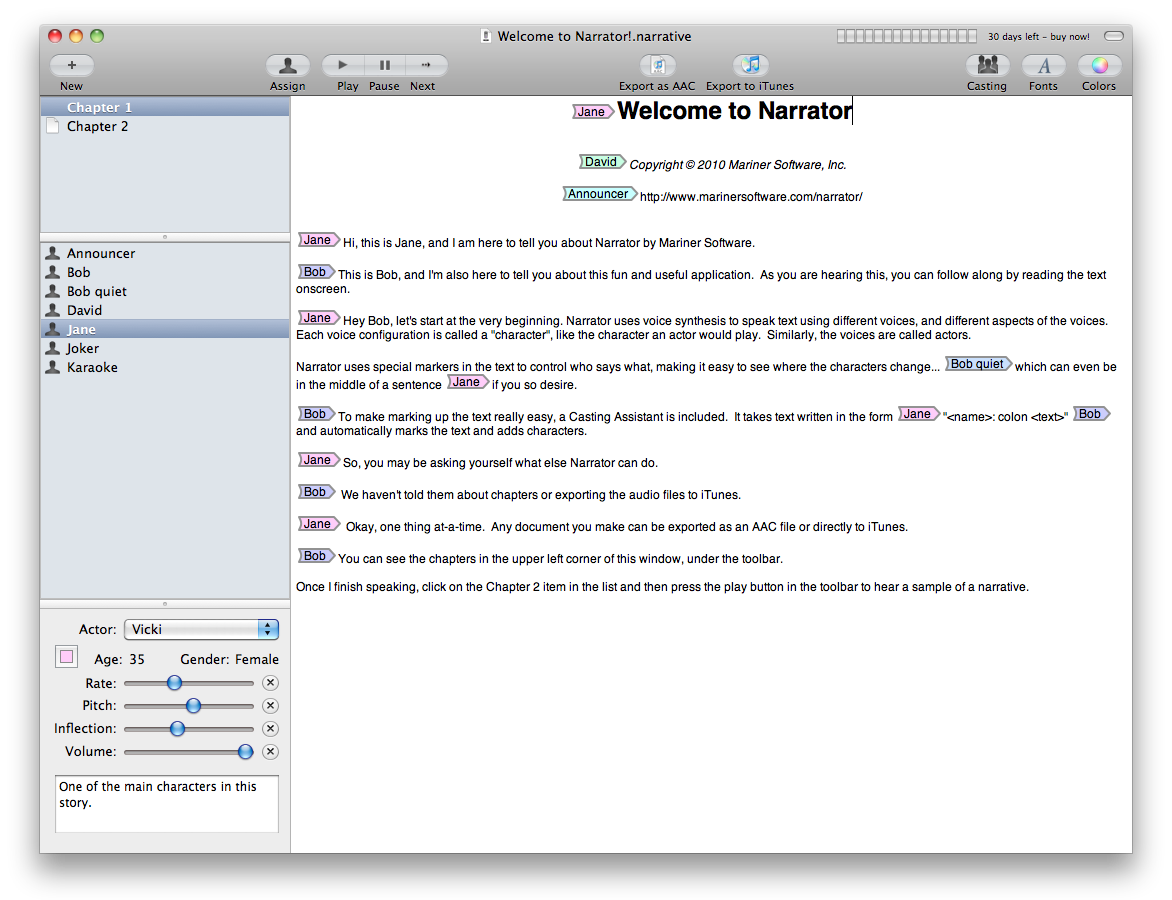Image resolution: width=1172 pixels, height=900 pixels.
Task: Click Jane marker before '<name>: colon <text>'
Action: [919, 414]
